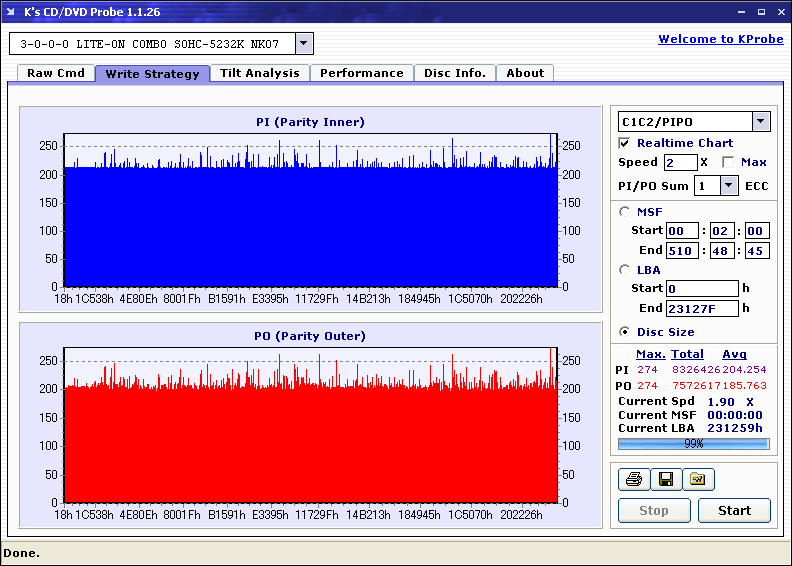
Task: Open the PI/PO Sum dropdown
Action: tap(728, 185)
